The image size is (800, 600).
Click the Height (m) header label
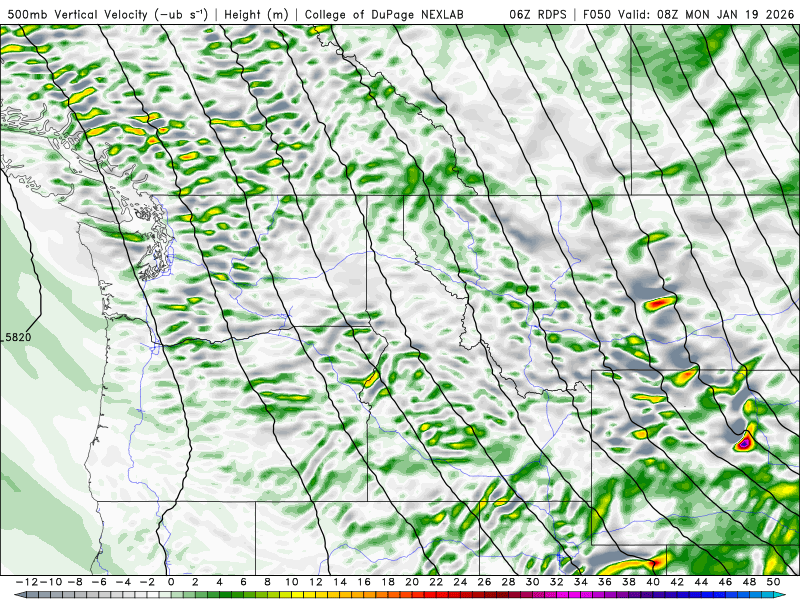point(256,14)
